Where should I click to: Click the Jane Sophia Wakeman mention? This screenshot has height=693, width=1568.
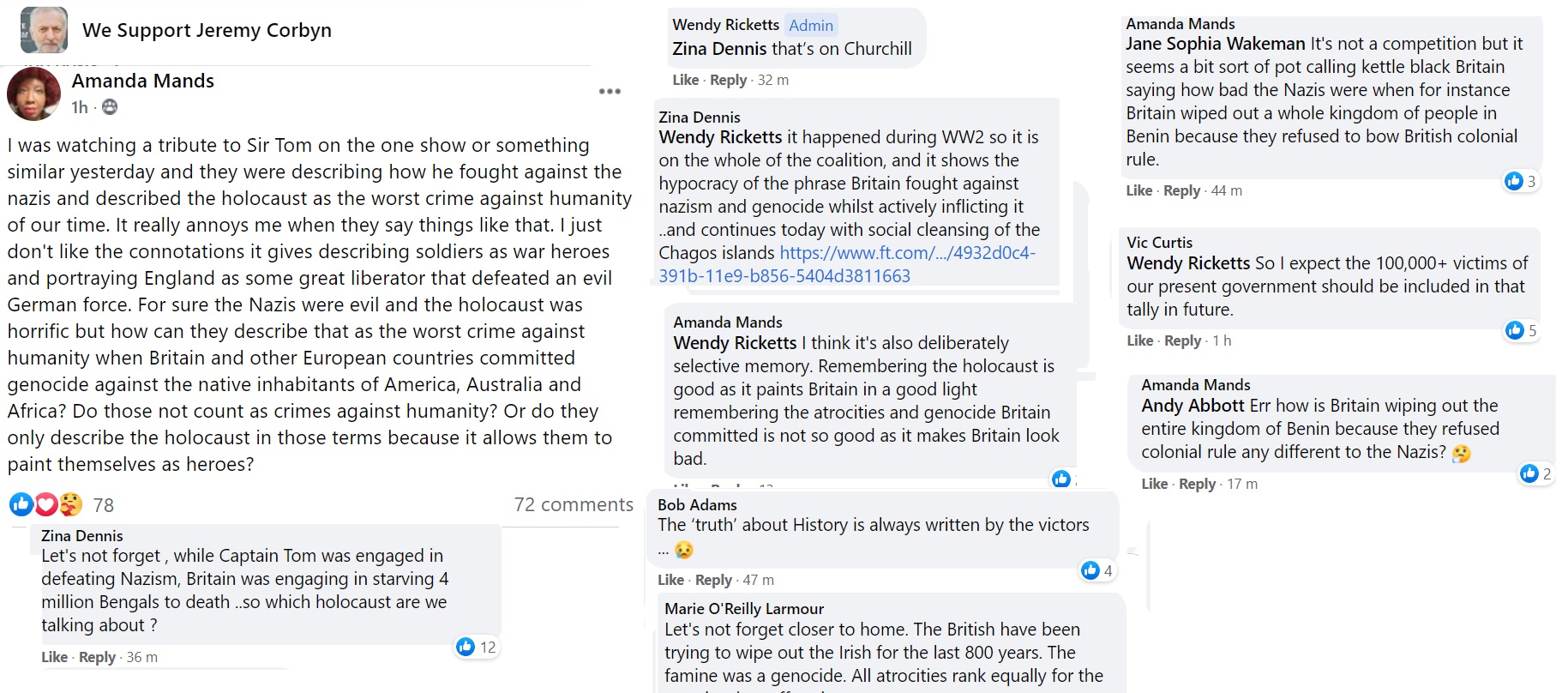1215,44
